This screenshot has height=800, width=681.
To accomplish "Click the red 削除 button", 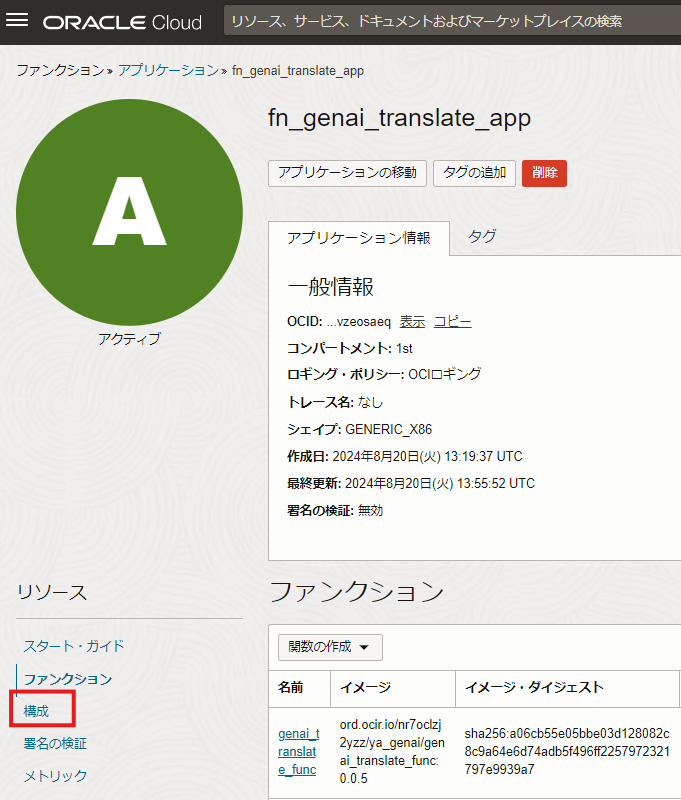I will (x=544, y=173).
